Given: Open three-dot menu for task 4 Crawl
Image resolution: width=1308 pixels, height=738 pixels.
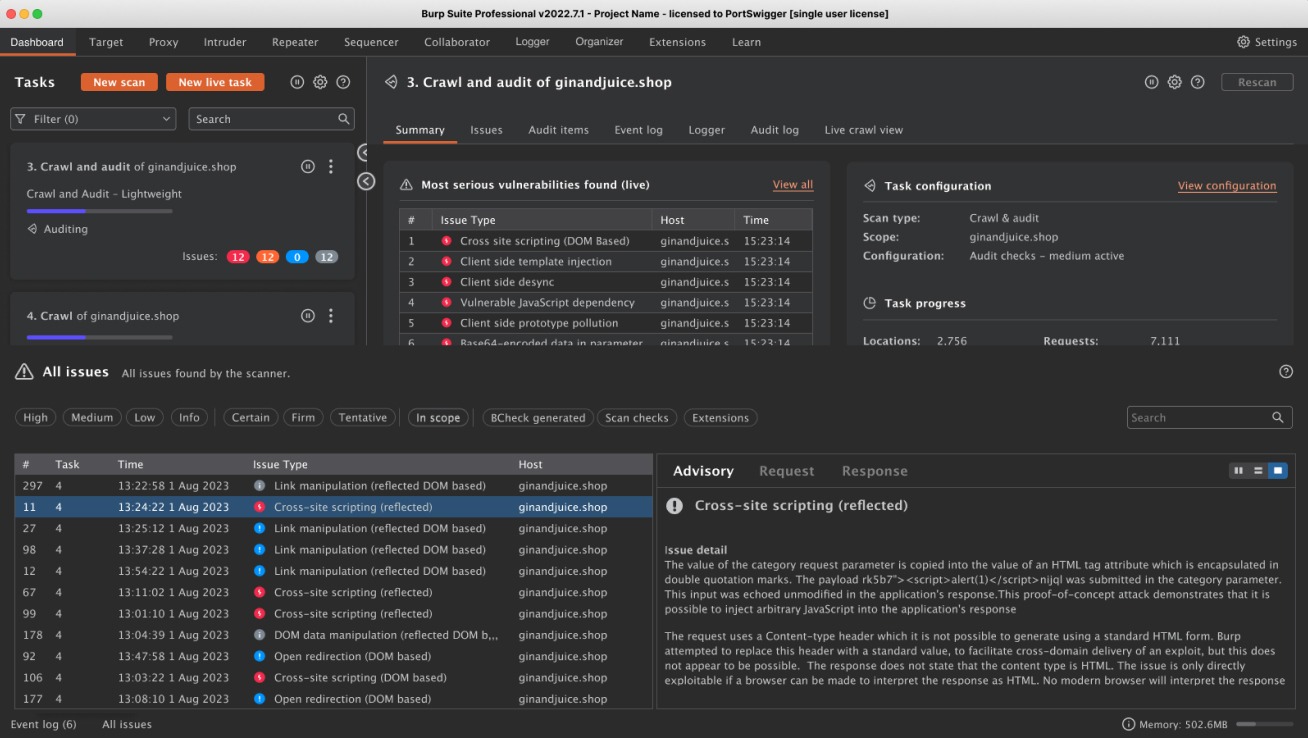Looking at the screenshot, I should (x=331, y=316).
